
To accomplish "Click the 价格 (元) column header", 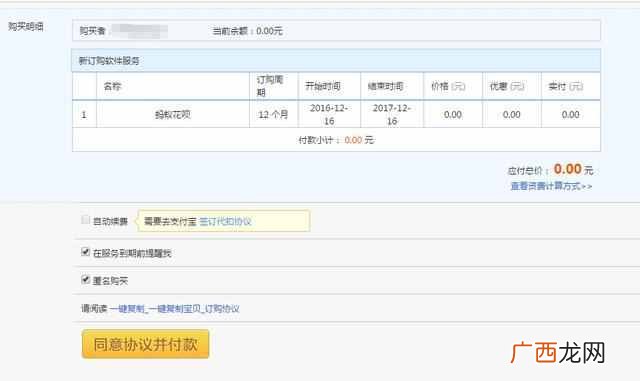I will point(453,86).
